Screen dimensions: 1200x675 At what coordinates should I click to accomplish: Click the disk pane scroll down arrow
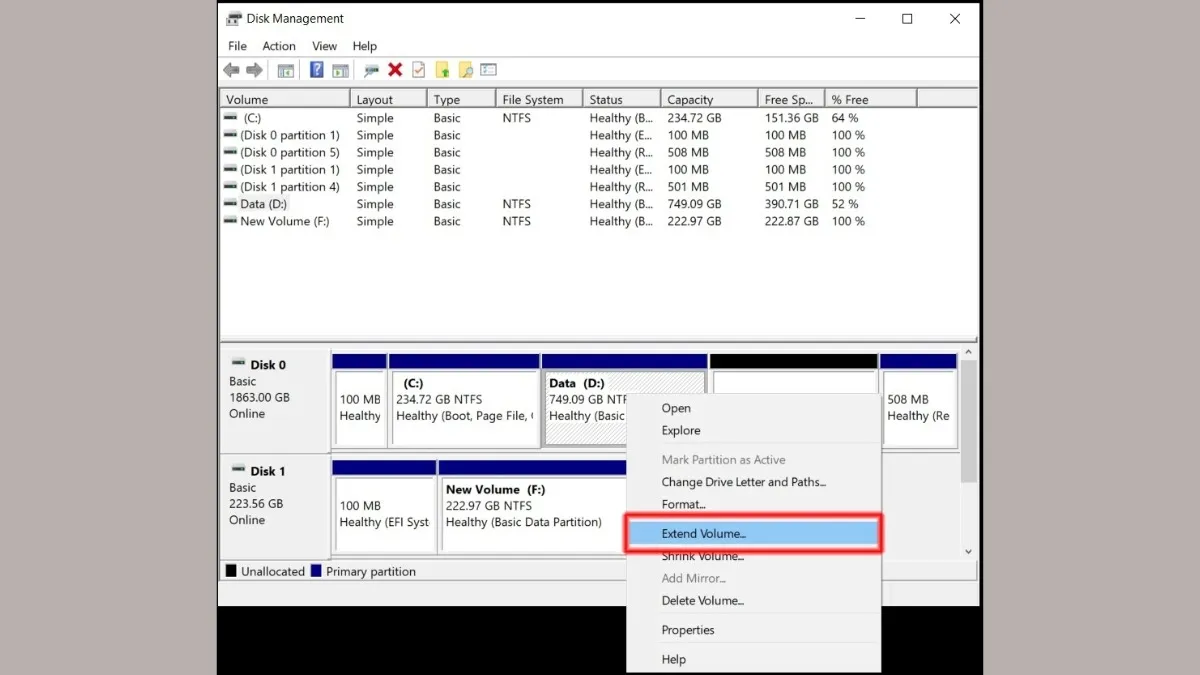pyautogui.click(x=967, y=551)
